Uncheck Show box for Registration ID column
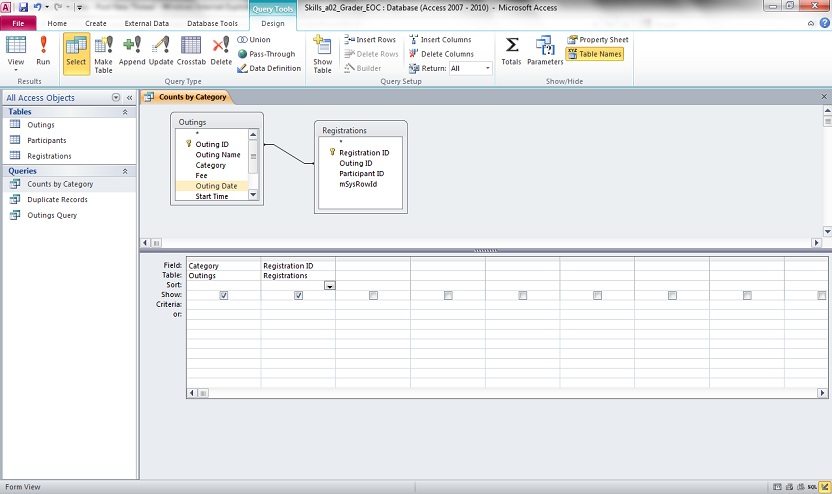 click(298, 295)
